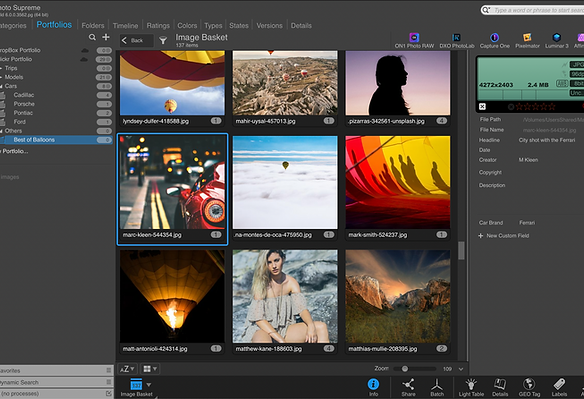Set rating to one star
Screen dimensions: 584x399
(518, 107)
